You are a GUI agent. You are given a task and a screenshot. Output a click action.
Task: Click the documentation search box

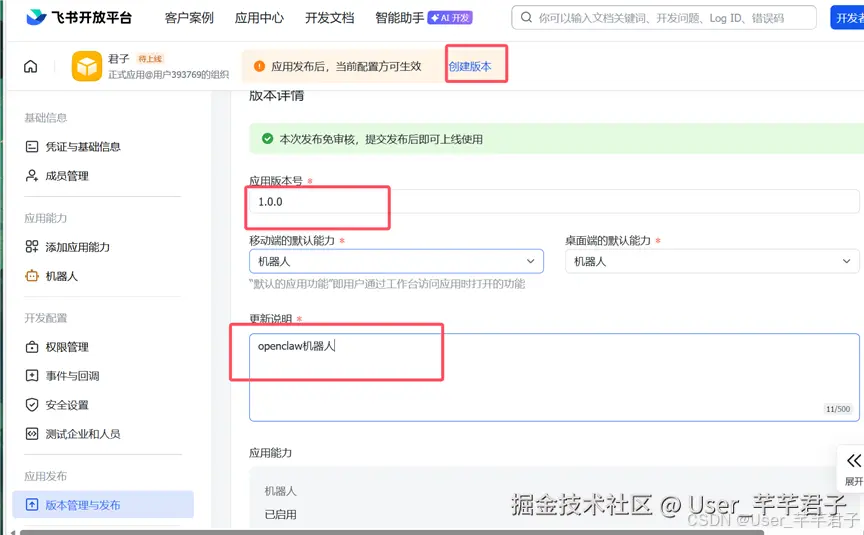(663, 18)
